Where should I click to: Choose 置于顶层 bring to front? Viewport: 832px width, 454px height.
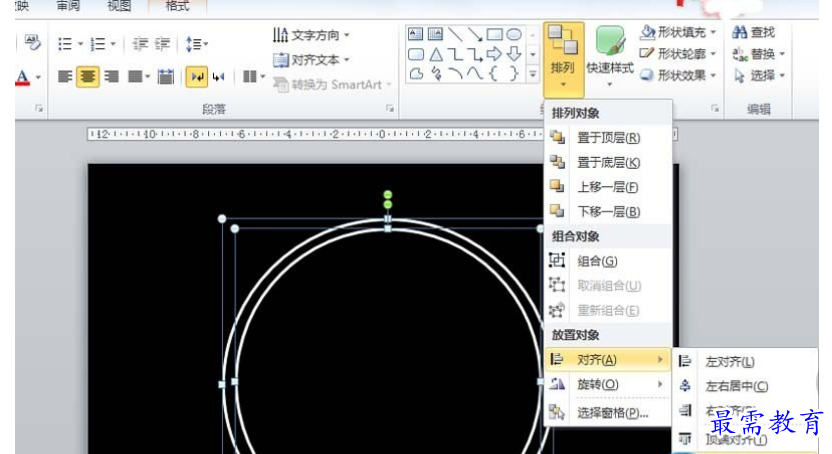pos(608,137)
